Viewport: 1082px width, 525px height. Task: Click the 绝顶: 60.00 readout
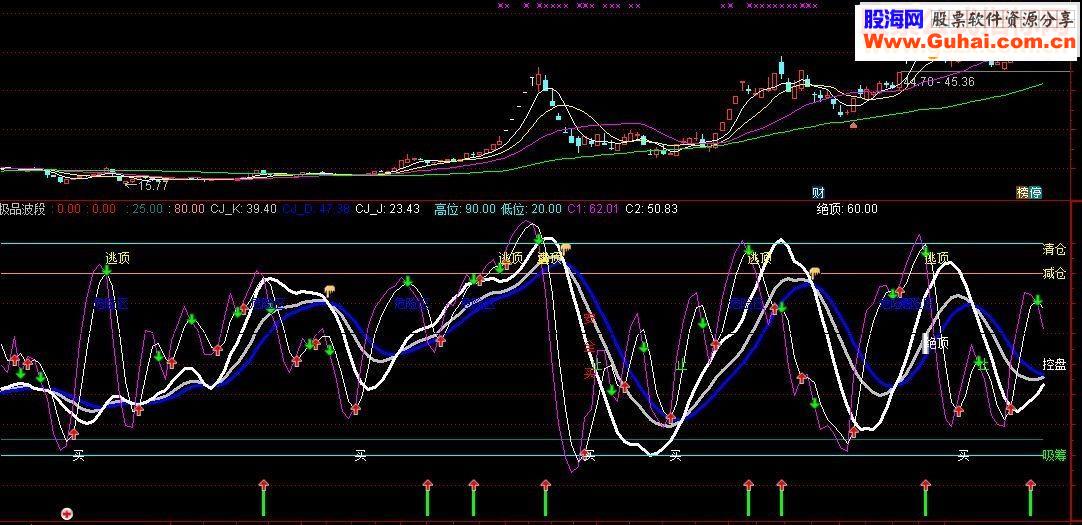coord(847,209)
